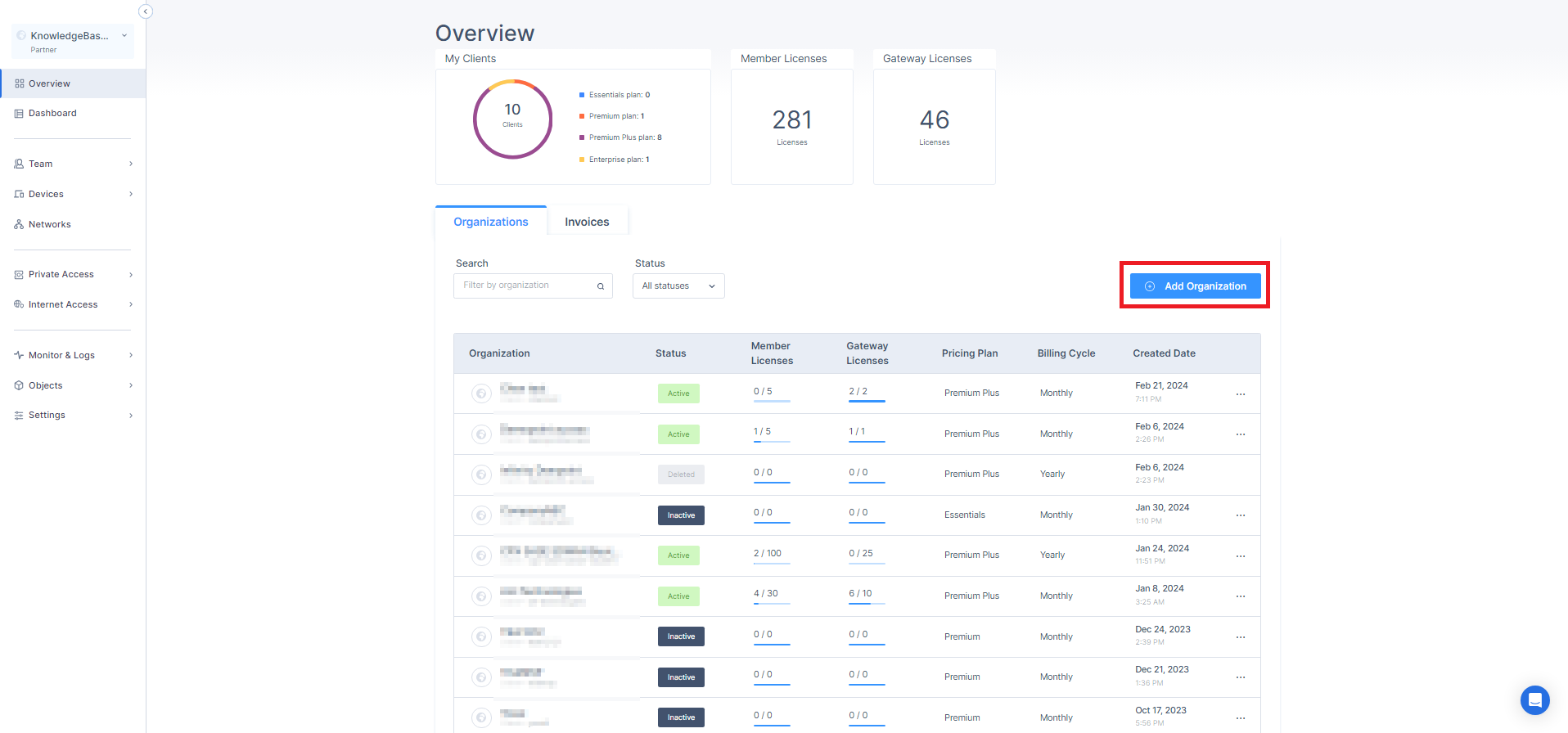Click the search magnifier icon

[x=601, y=286]
